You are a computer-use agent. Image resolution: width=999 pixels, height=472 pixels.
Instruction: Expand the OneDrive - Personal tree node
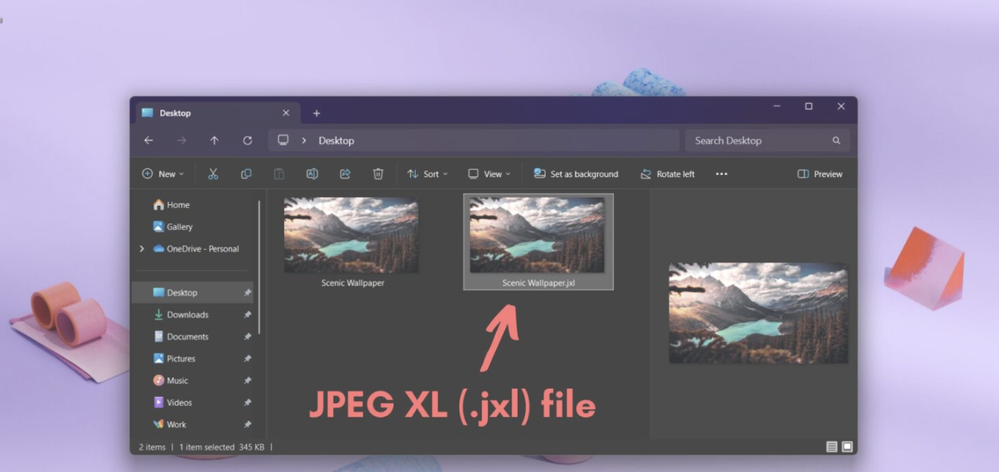pyautogui.click(x=141, y=249)
